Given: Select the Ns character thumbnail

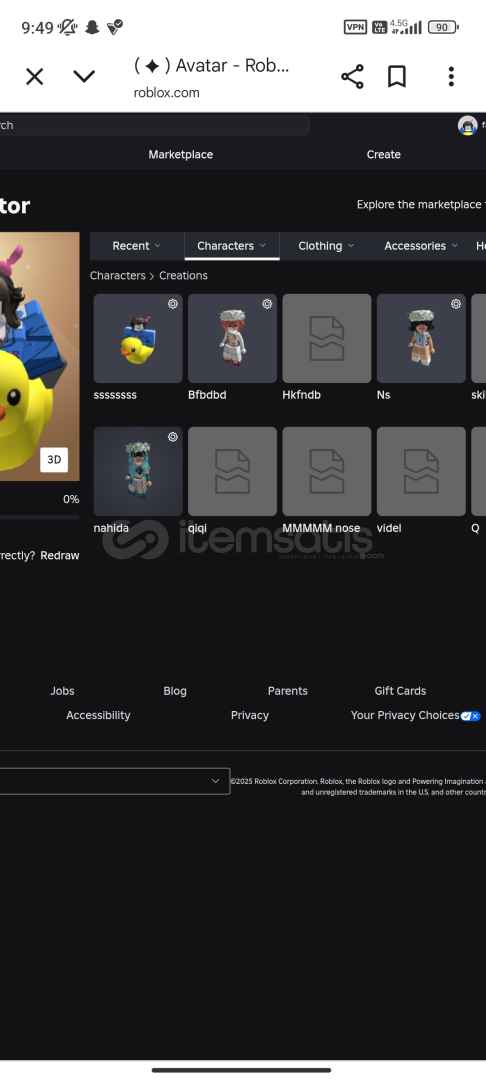Looking at the screenshot, I should (x=421, y=338).
